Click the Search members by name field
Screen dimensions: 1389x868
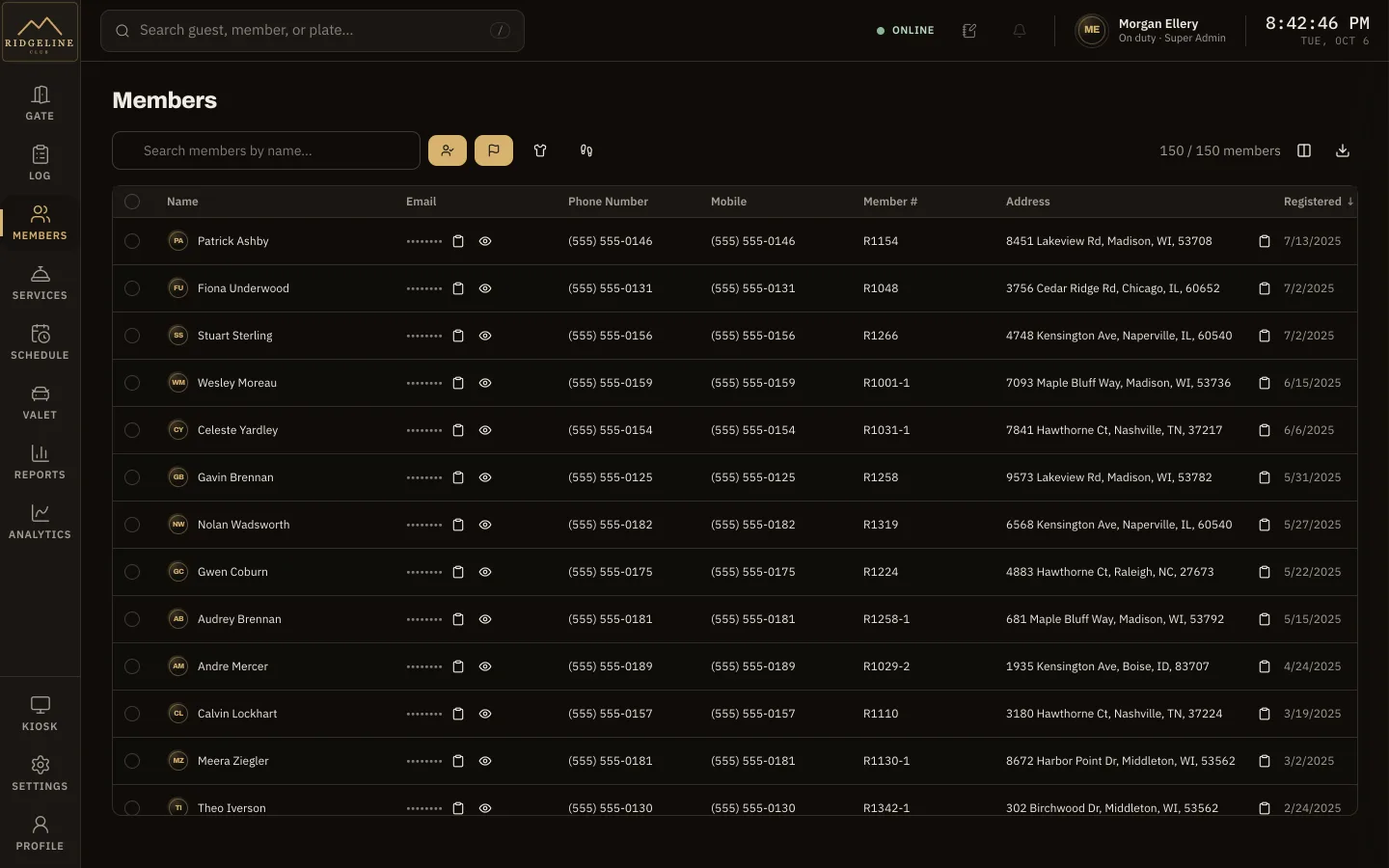pyautogui.click(x=266, y=150)
